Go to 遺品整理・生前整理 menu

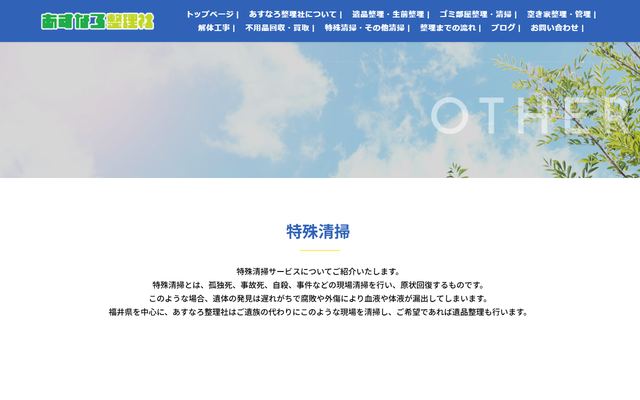point(388,14)
